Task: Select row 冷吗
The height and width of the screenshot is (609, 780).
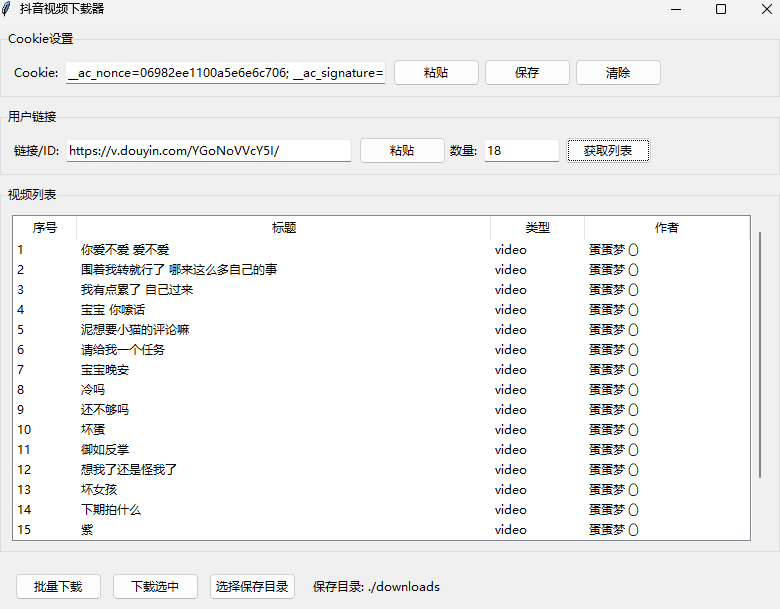Action: pyautogui.click(x=382, y=390)
